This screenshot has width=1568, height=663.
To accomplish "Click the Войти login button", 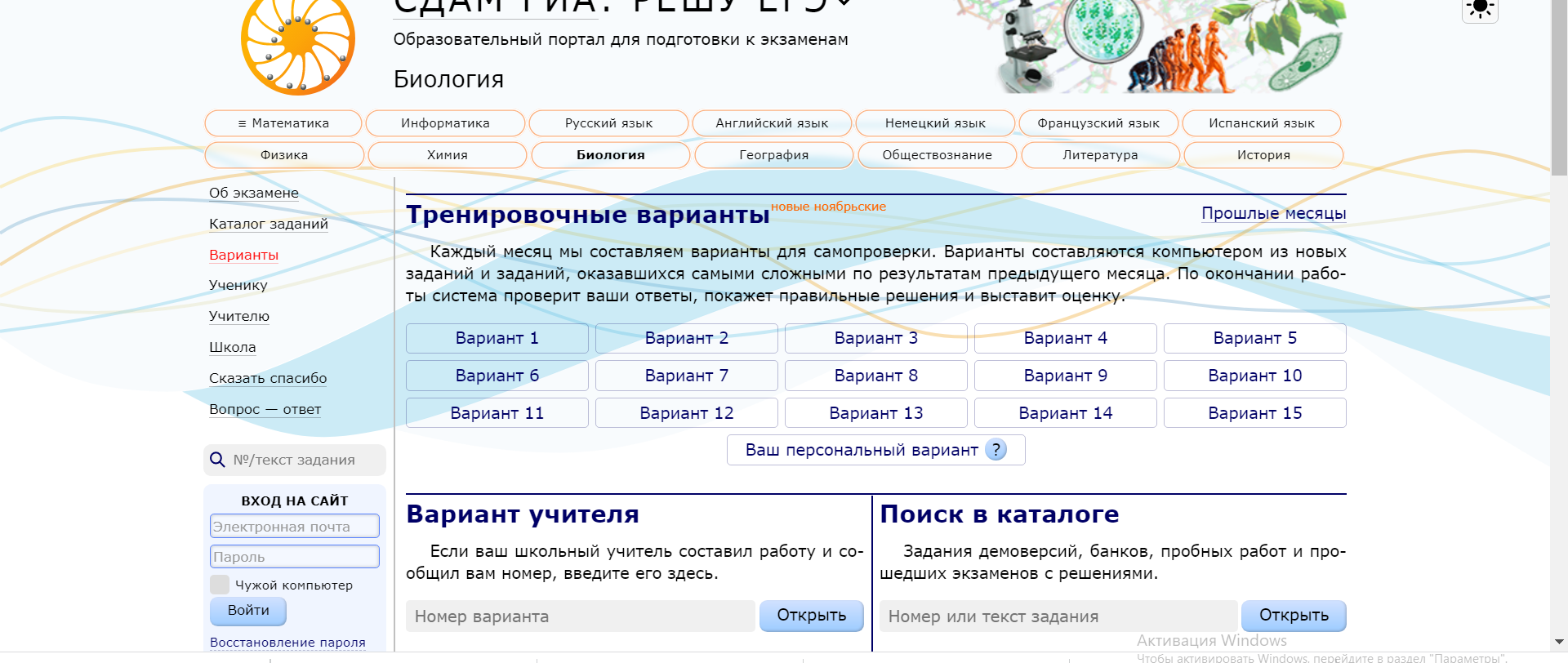I will pyautogui.click(x=248, y=611).
